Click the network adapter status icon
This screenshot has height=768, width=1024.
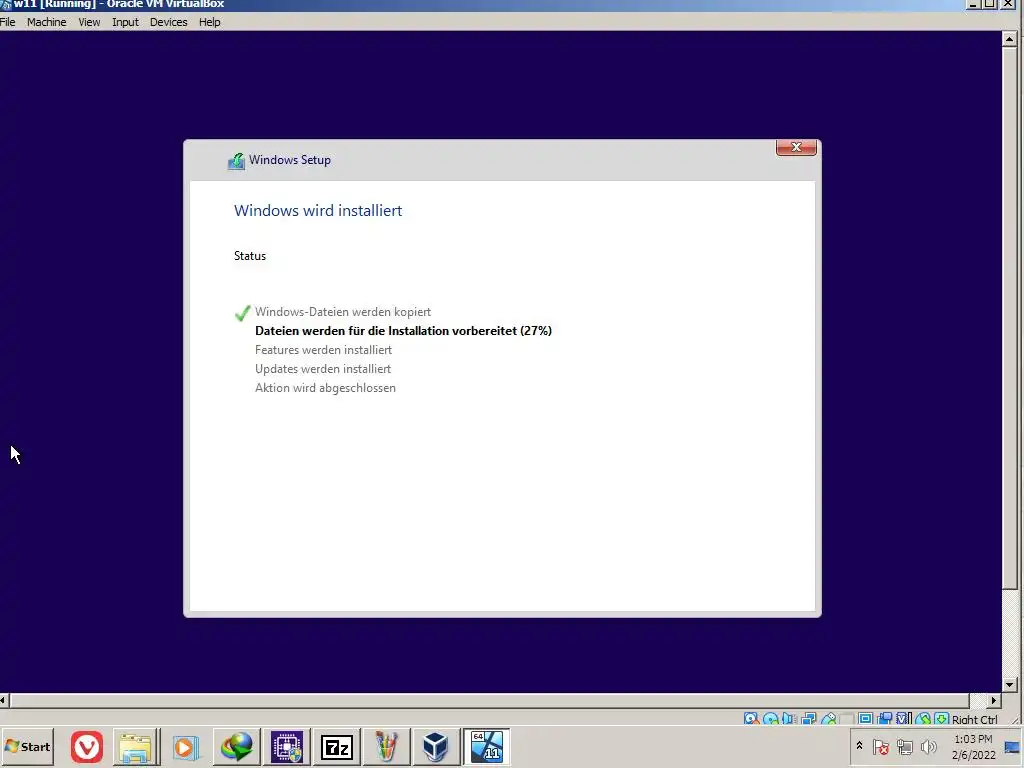point(808,718)
